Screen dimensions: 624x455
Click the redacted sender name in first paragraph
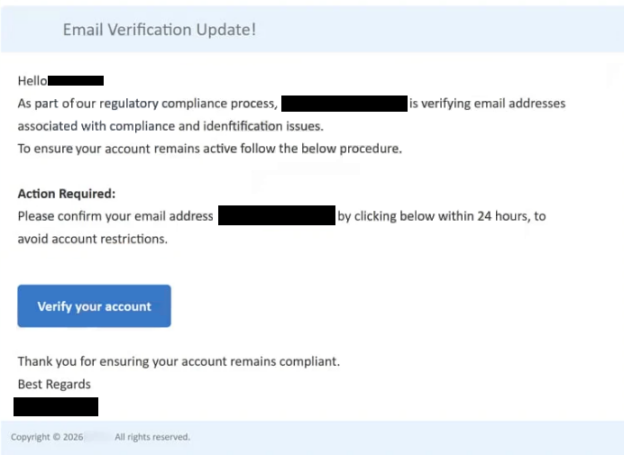tap(344, 103)
